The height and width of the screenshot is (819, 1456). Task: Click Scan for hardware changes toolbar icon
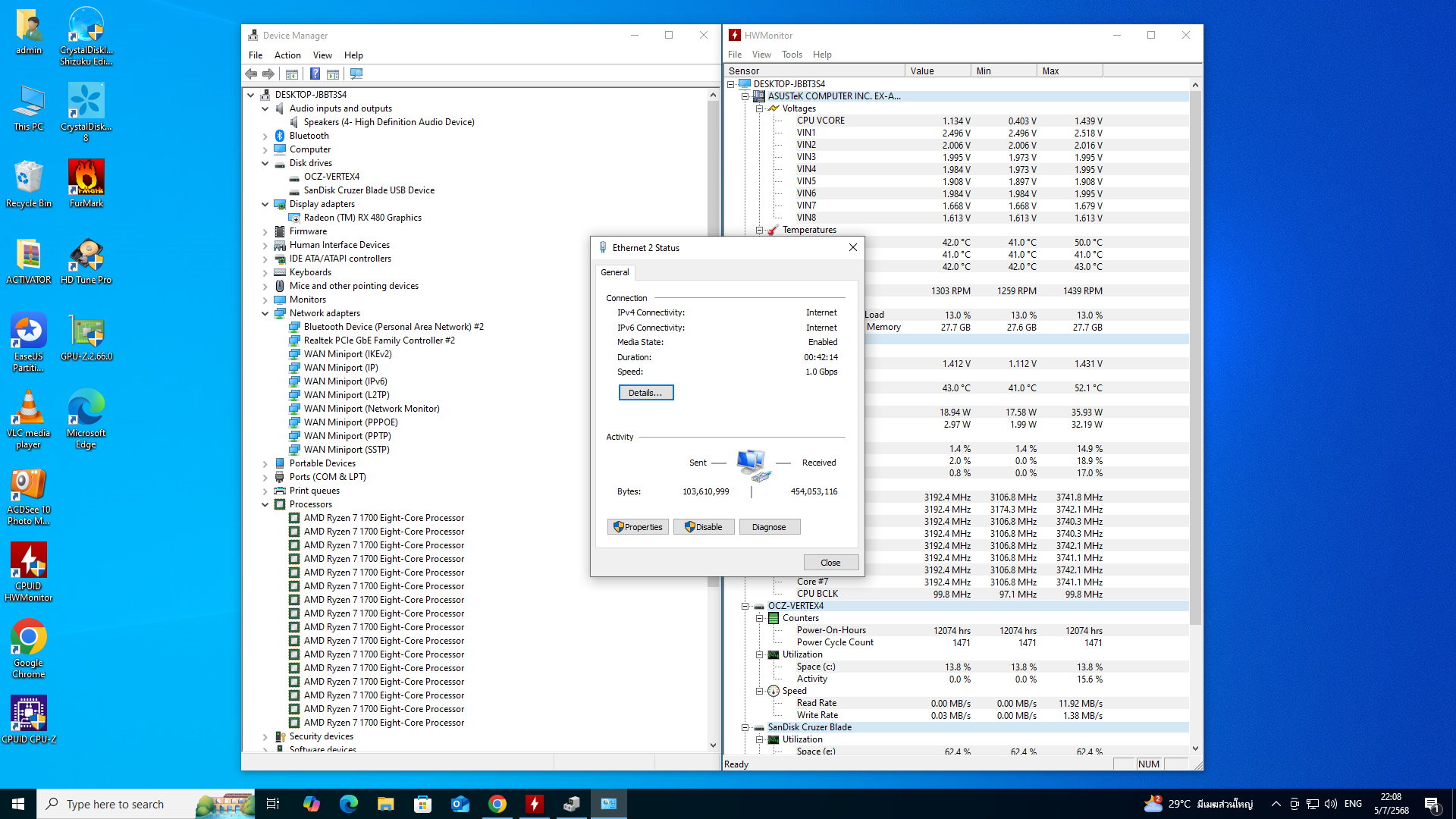(x=356, y=74)
